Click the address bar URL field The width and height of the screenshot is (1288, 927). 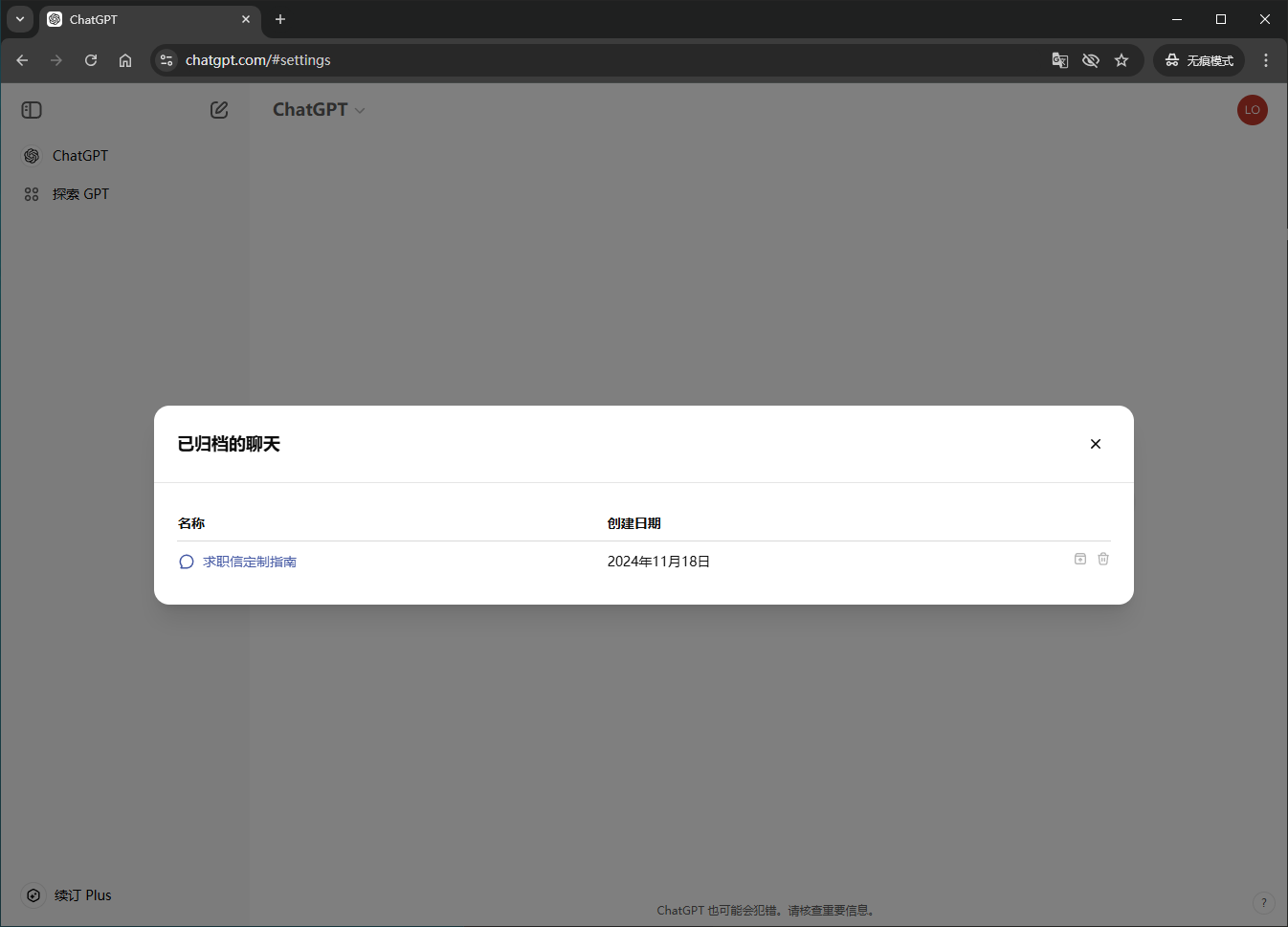(574, 60)
